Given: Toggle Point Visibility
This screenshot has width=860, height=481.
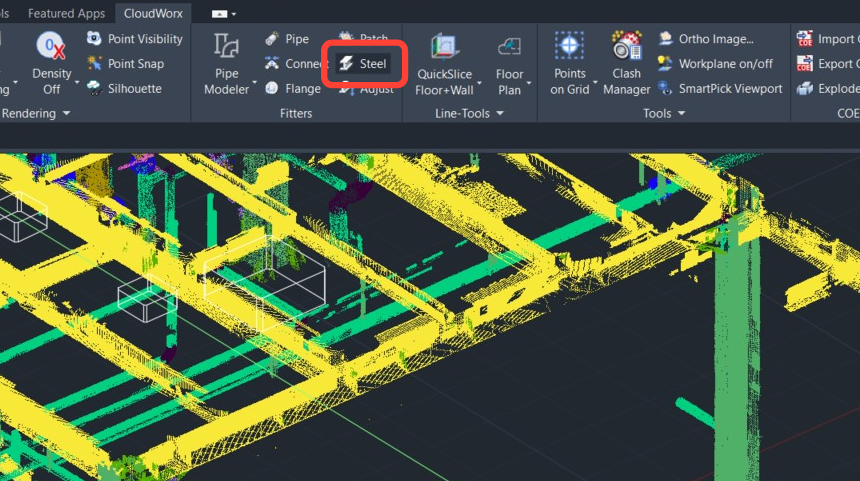Looking at the screenshot, I should 134,39.
